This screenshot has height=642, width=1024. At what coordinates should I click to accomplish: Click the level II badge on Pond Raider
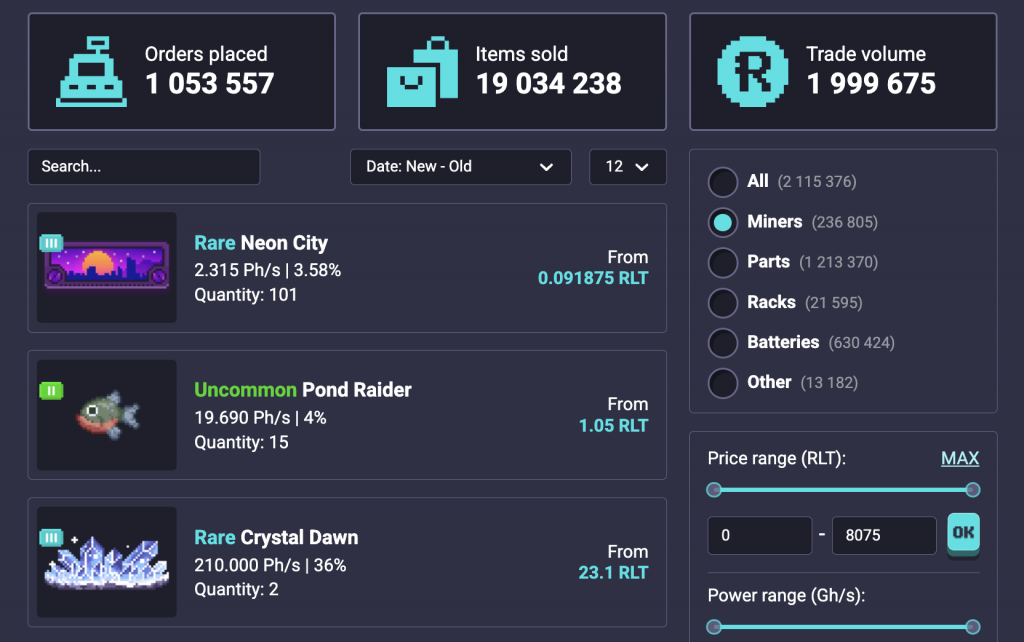[x=51, y=391]
